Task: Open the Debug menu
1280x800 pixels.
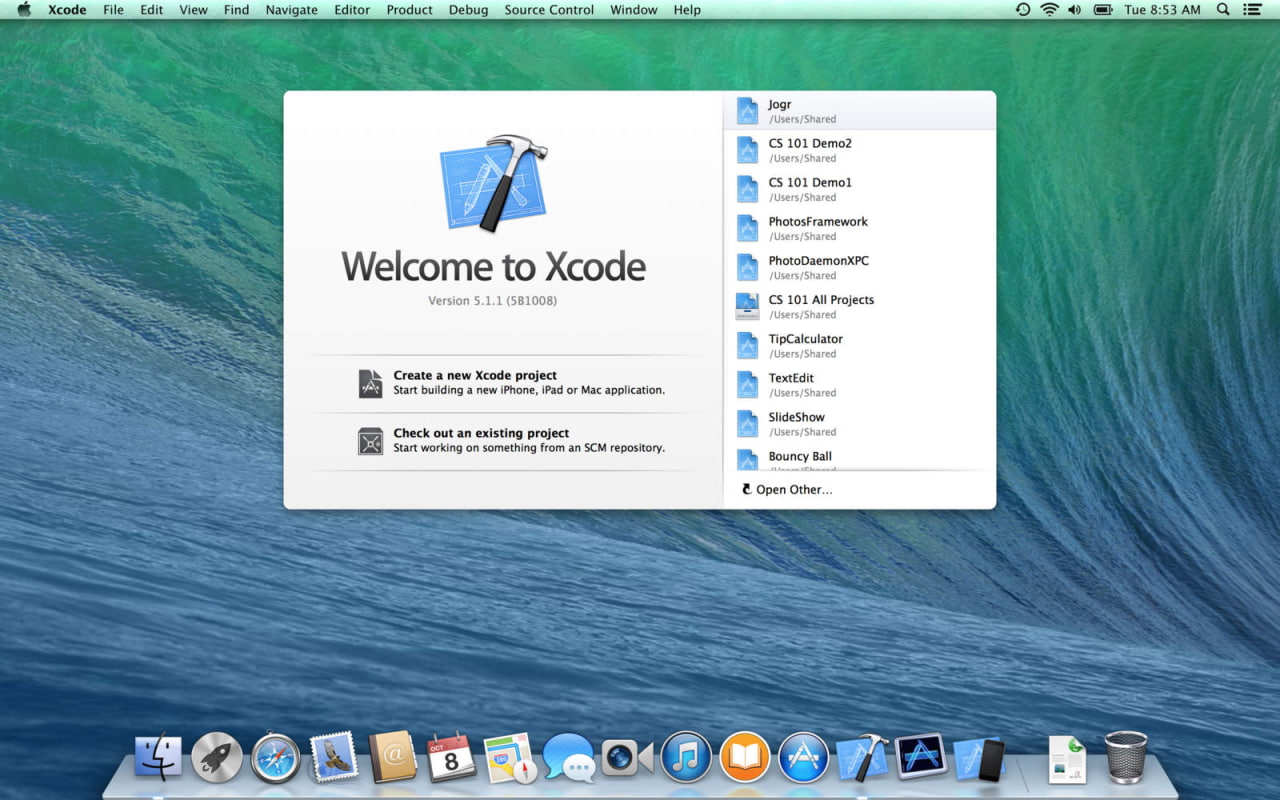Action: coord(468,10)
